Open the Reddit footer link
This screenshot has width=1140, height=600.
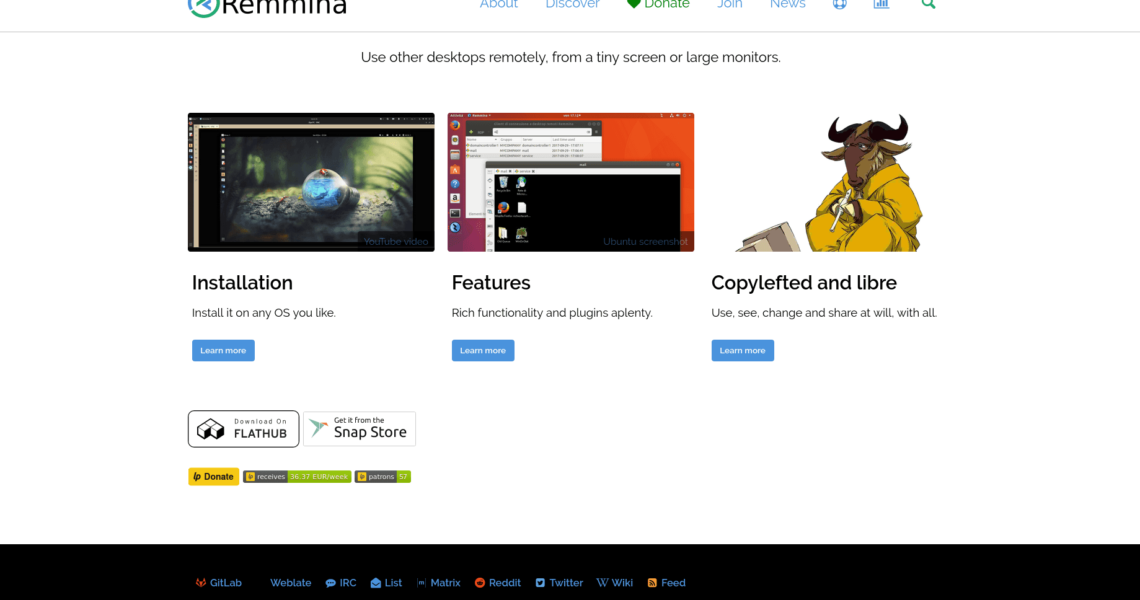(497, 583)
